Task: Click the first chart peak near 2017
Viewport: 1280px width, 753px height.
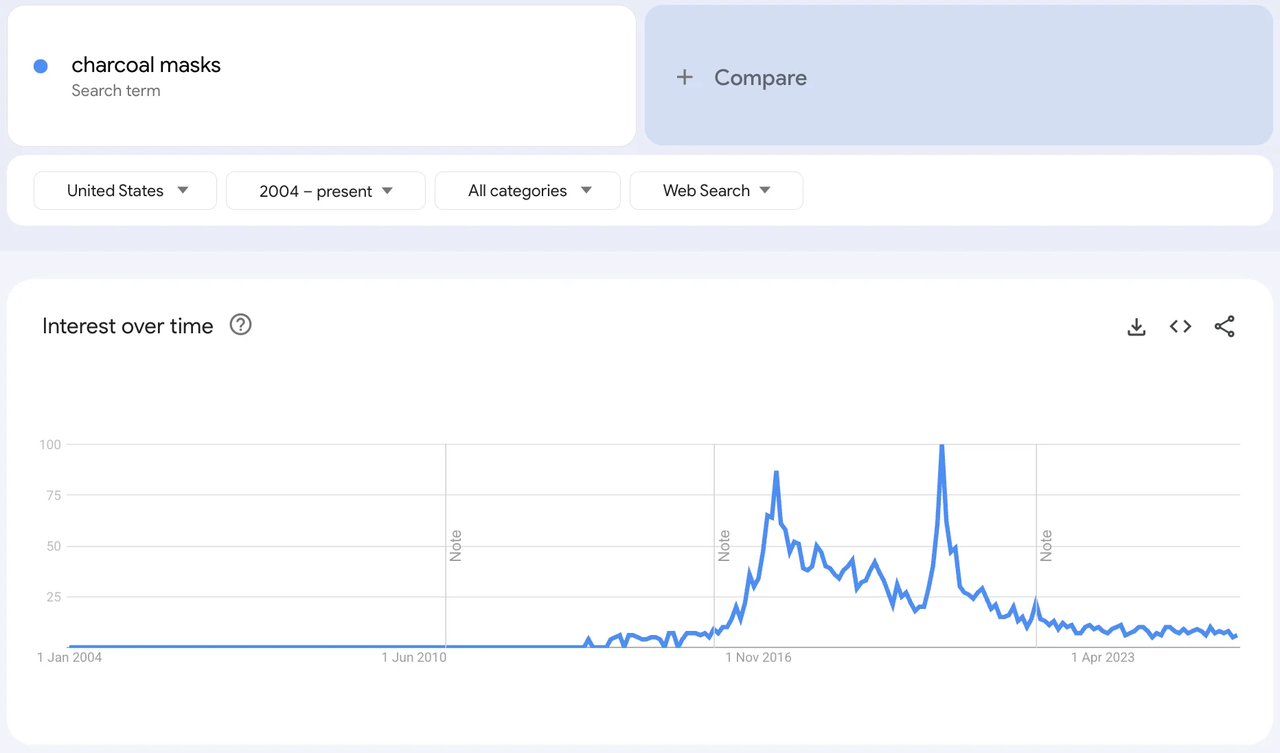Action: [x=776, y=472]
